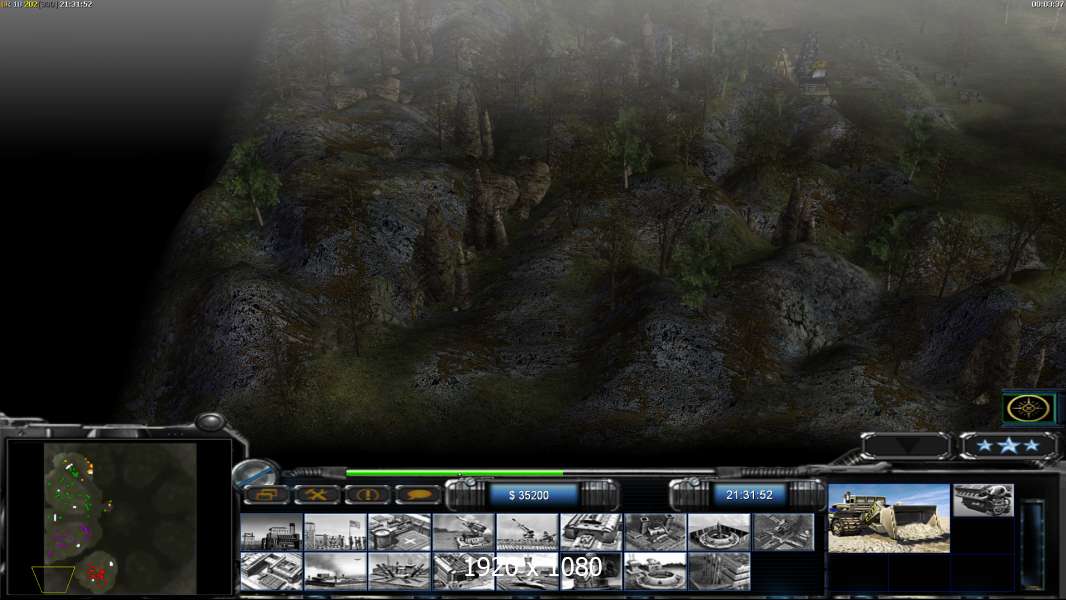1066x600 pixels.
Task: Click the green experience progress bar
Action: [454, 473]
